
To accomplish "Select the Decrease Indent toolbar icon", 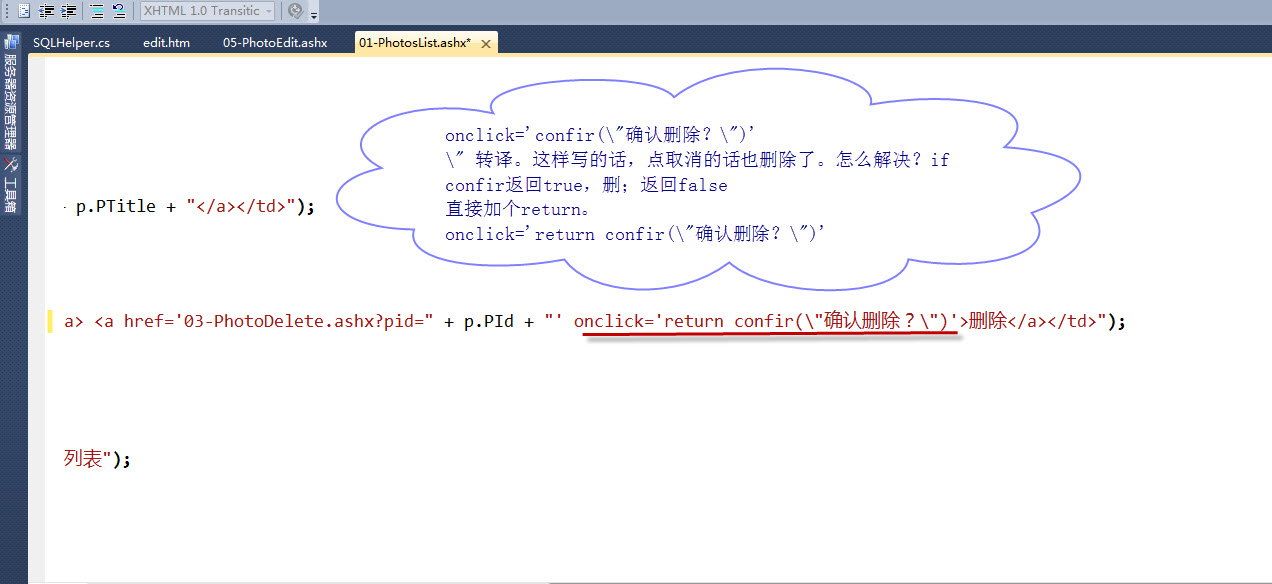I will tap(45, 11).
